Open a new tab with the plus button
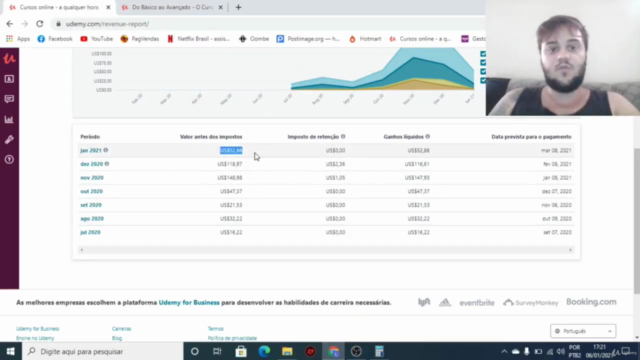The height and width of the screenshot is (360, 640). (x=238, y=7)
